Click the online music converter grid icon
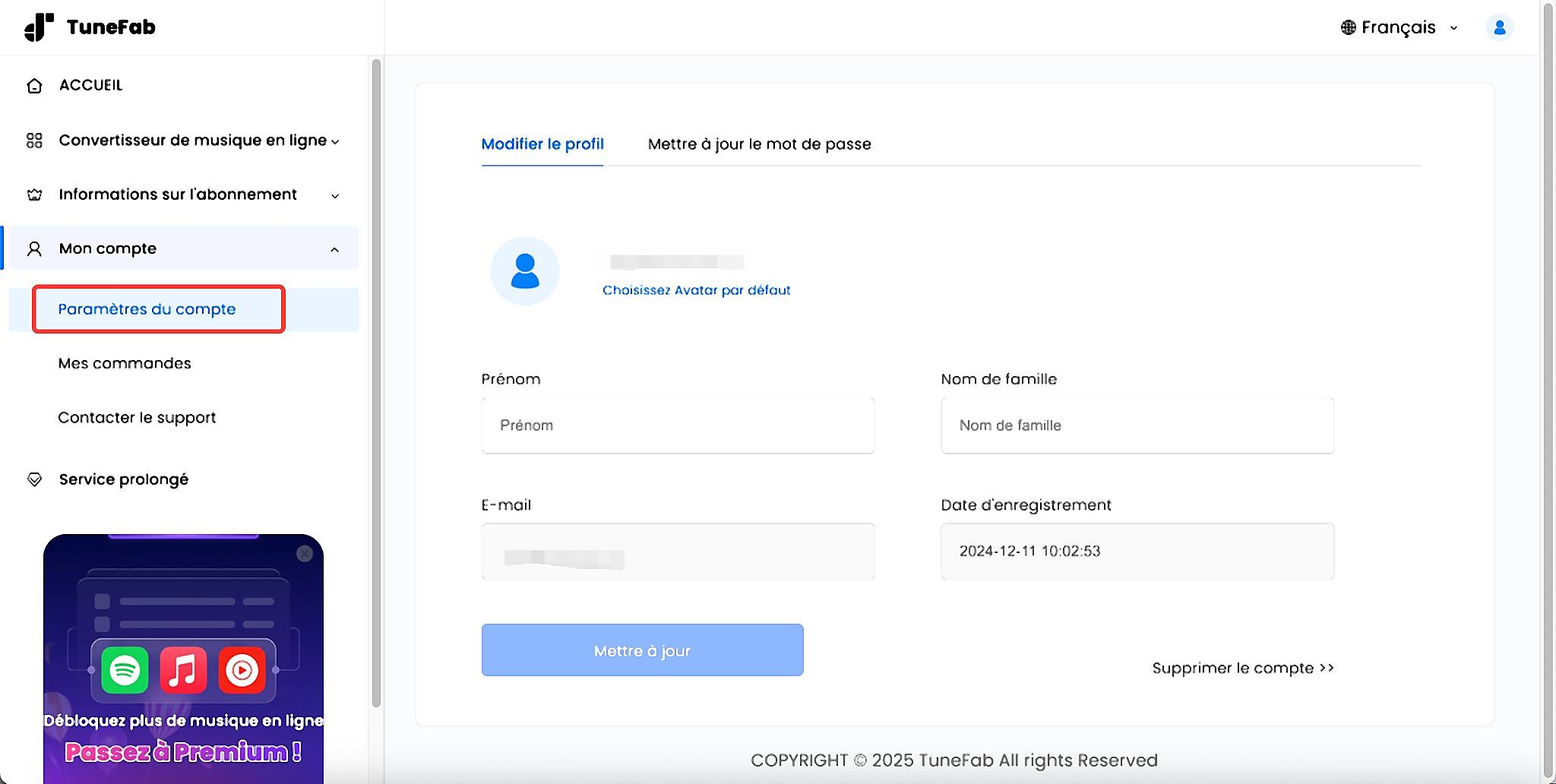 tap(34, 140)
